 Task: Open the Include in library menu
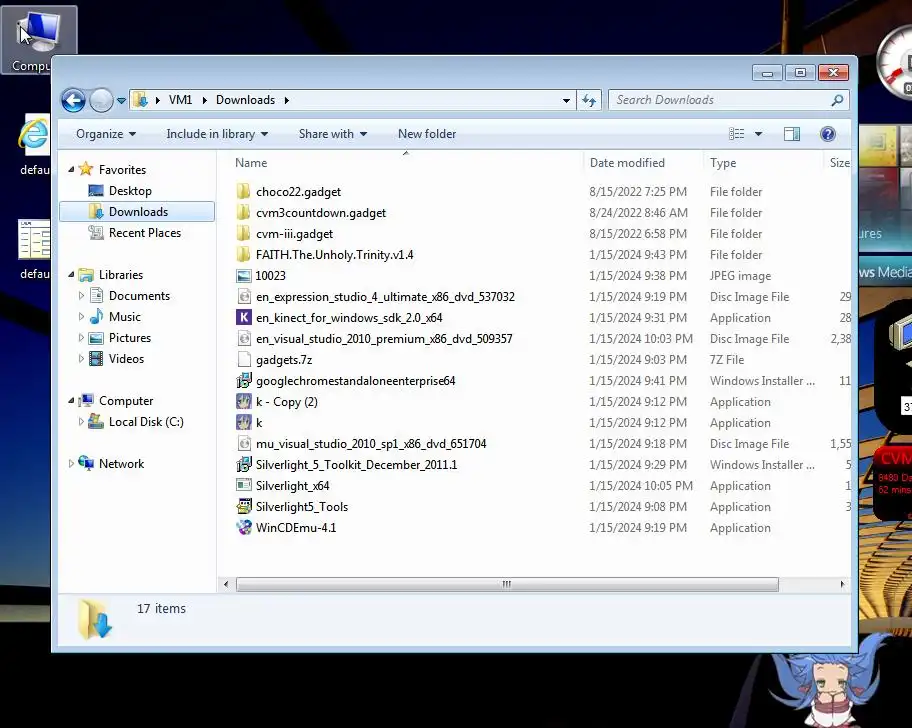tap(217, 134)
